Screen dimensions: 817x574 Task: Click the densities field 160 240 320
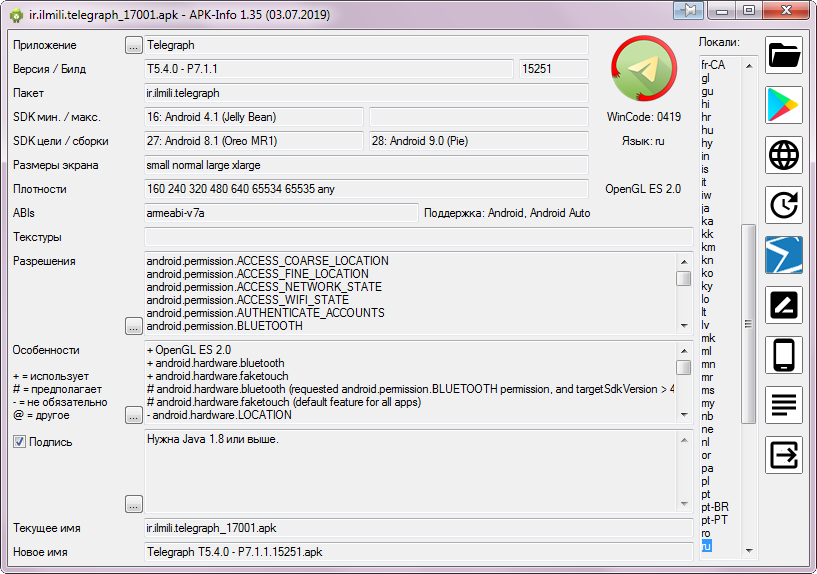coord(366,189)
